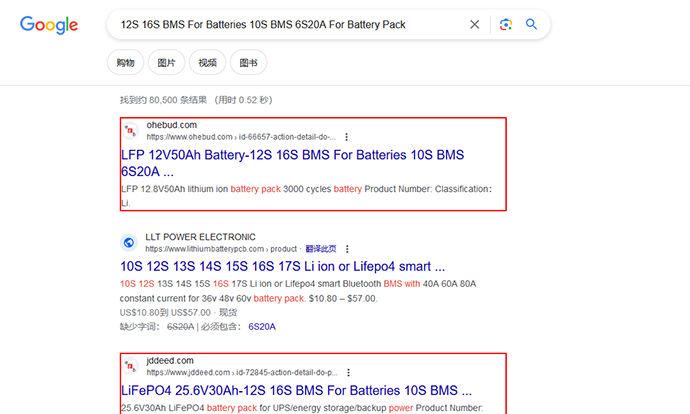The image size is (690, 414).
Task: Click the Google logo
Action: pyautogui.click(x=49, y=25)
